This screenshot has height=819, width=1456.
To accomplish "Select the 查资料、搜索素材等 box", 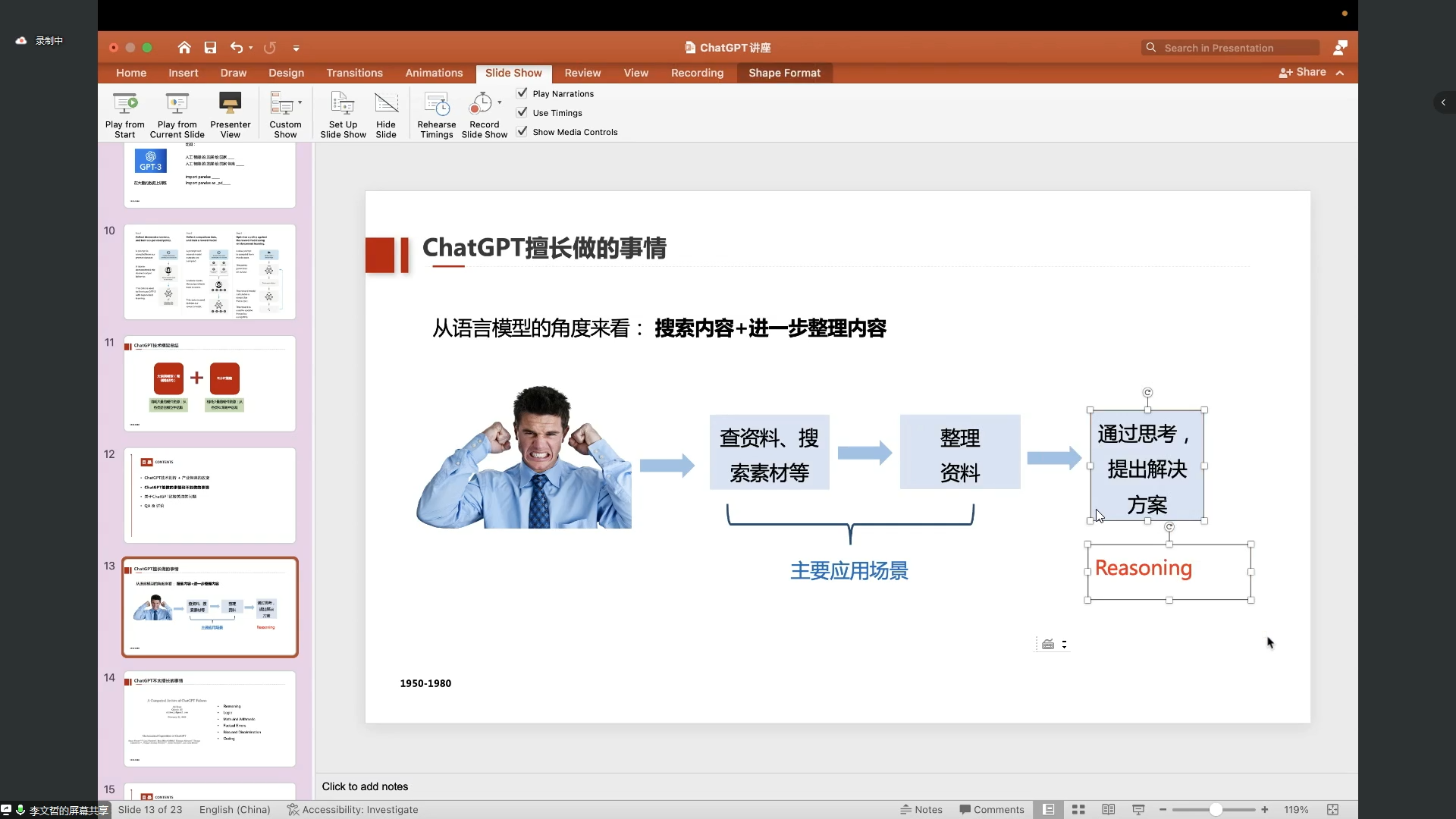I will point(769,452).
